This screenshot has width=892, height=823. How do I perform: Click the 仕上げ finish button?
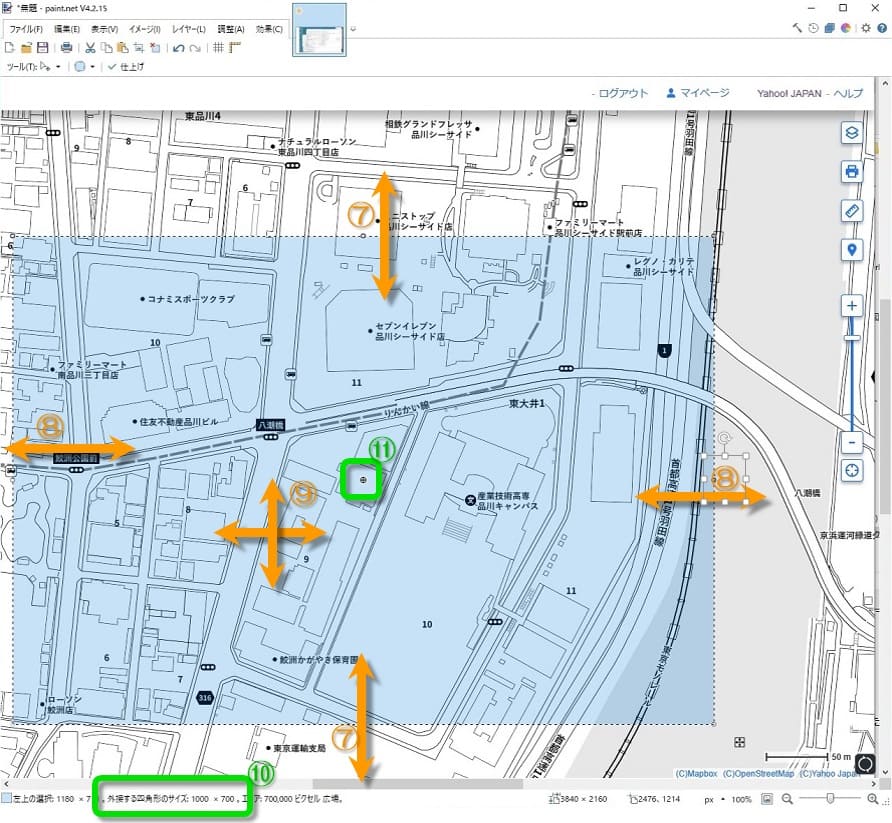click(x=125, y=67)
